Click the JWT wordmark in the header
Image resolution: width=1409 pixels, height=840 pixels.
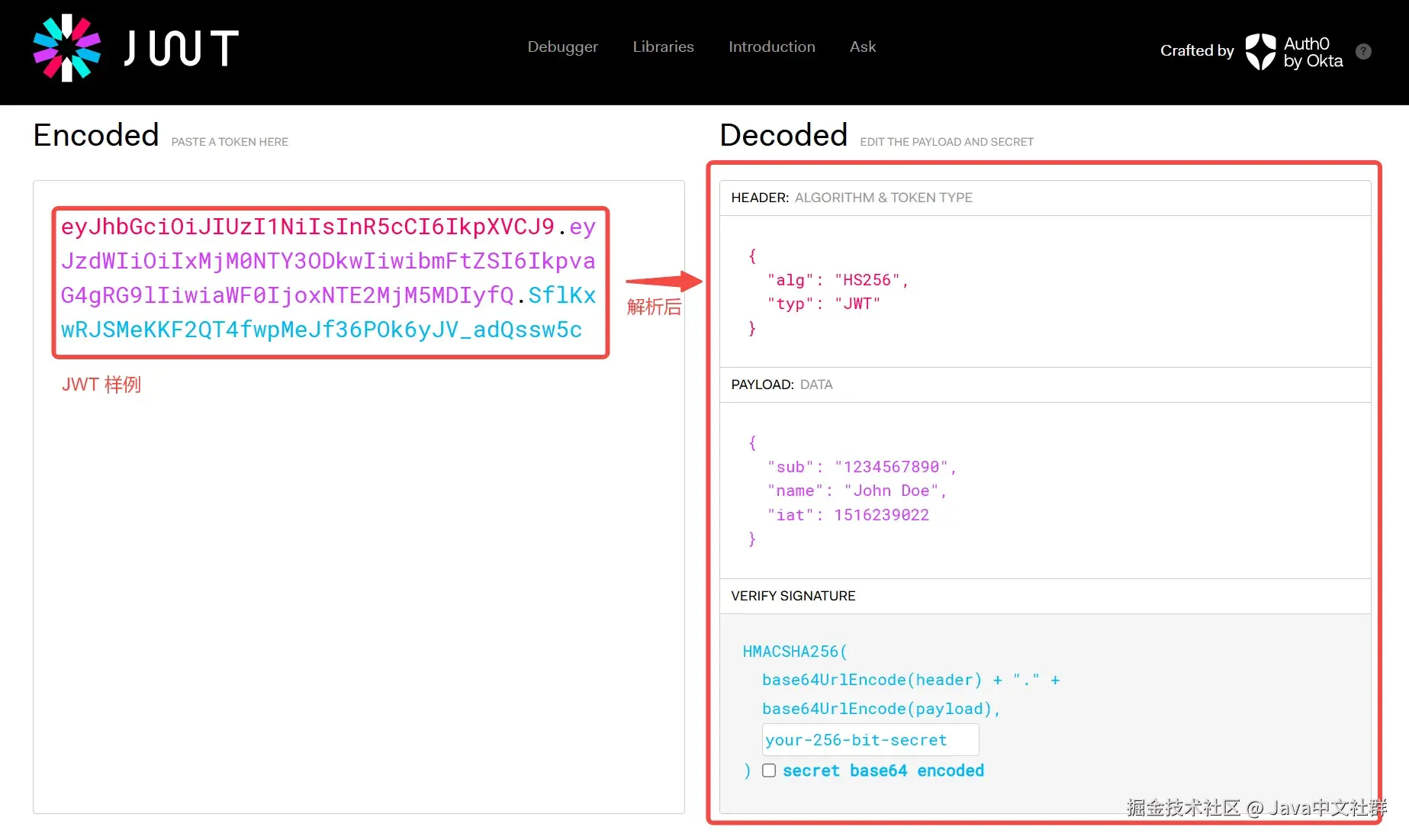(x=182, y=49)
